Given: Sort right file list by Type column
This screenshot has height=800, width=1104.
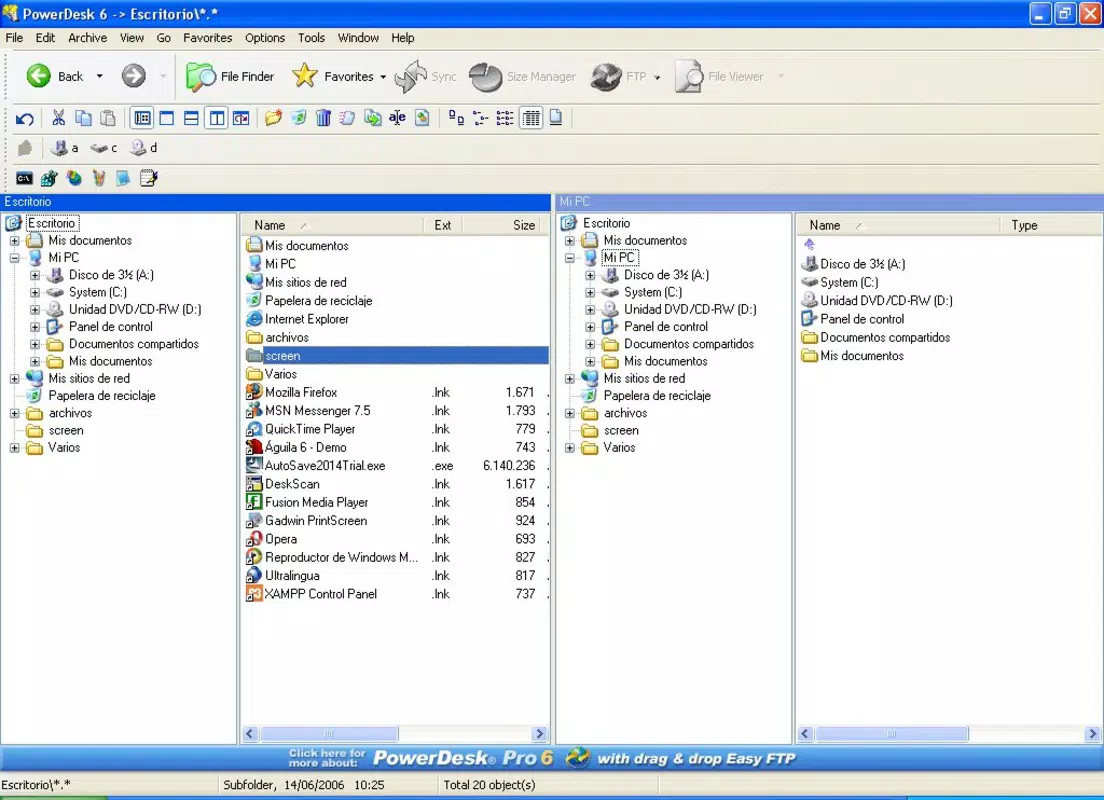Looking at the screenshot, I should [x=1050, y=225].
